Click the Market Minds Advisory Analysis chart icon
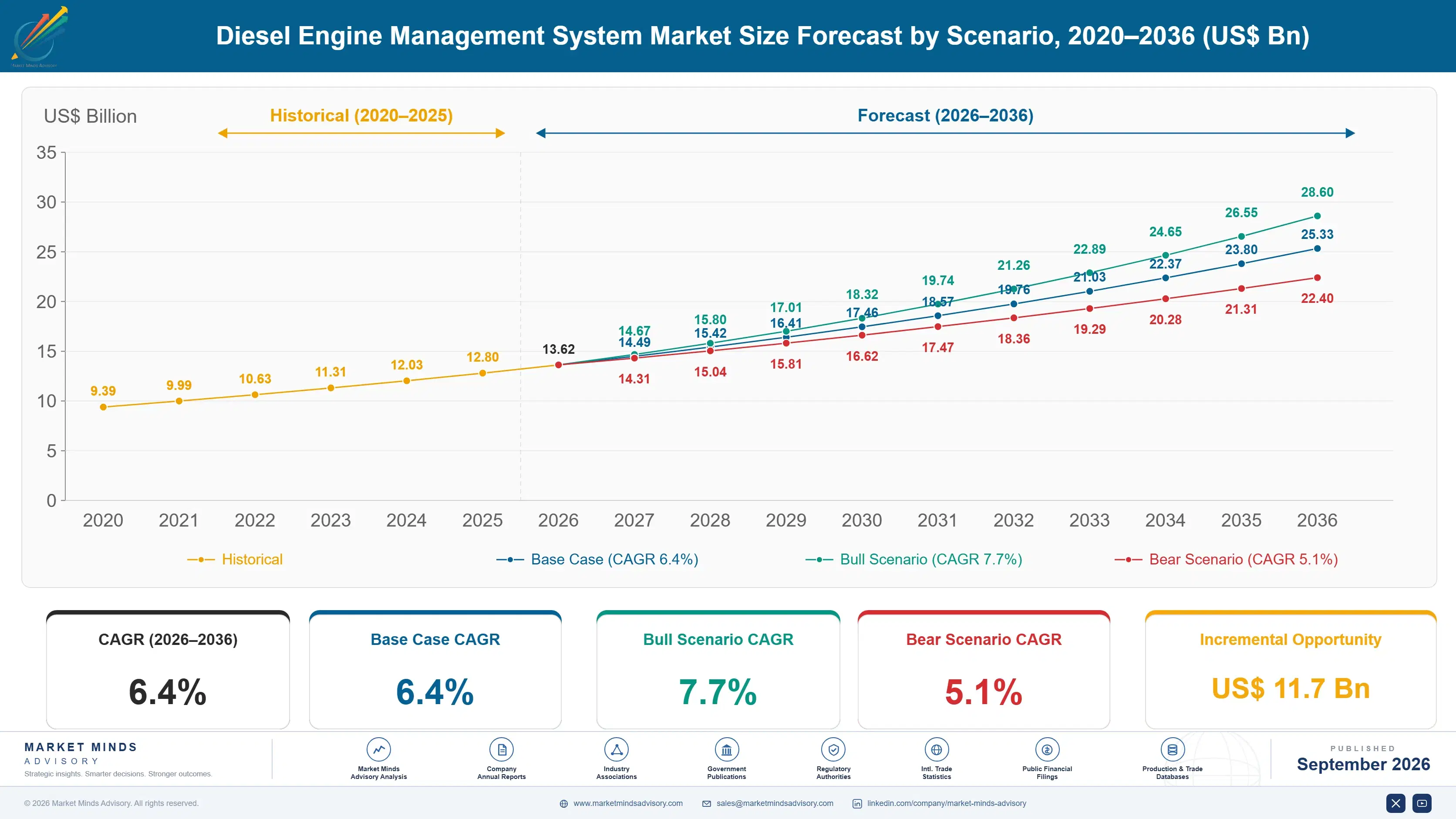 [x=378, y=749]
